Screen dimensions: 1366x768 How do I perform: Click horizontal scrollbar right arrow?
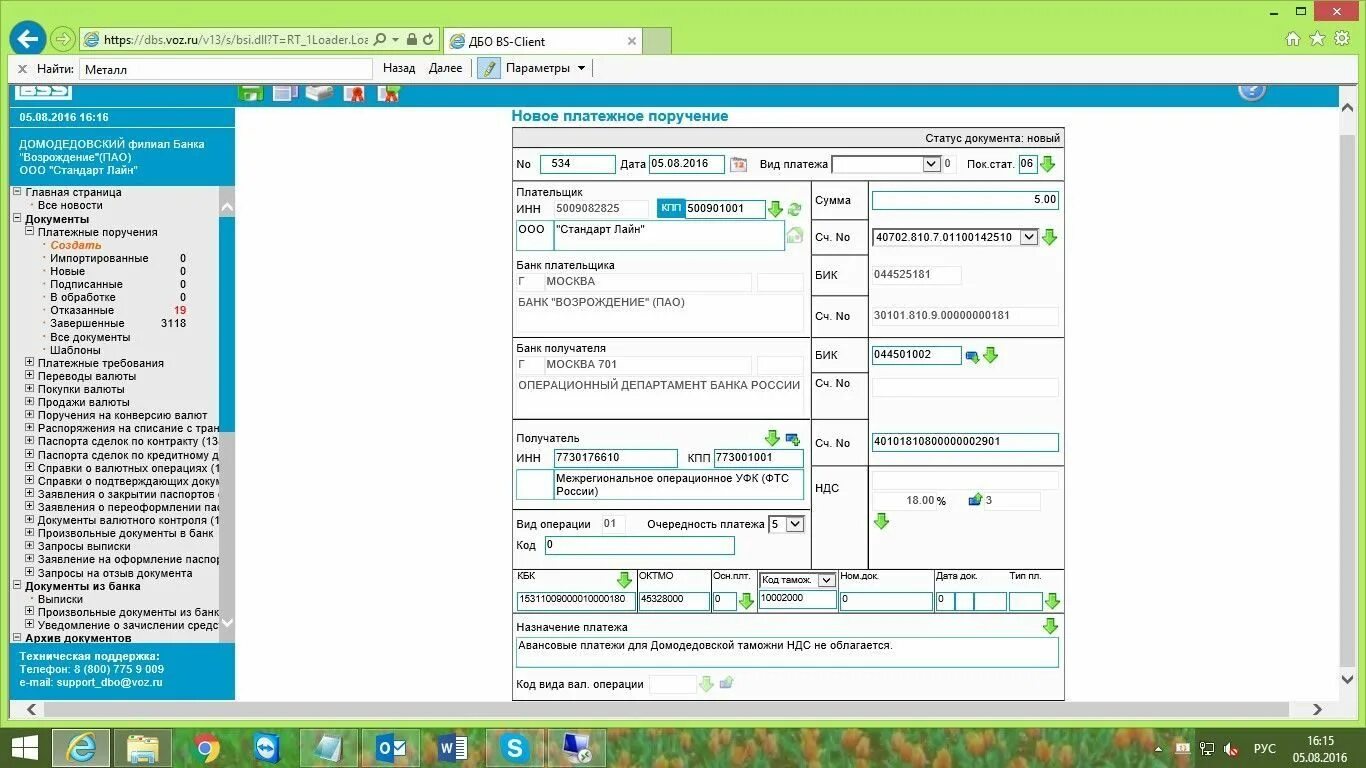(1319, 710)
